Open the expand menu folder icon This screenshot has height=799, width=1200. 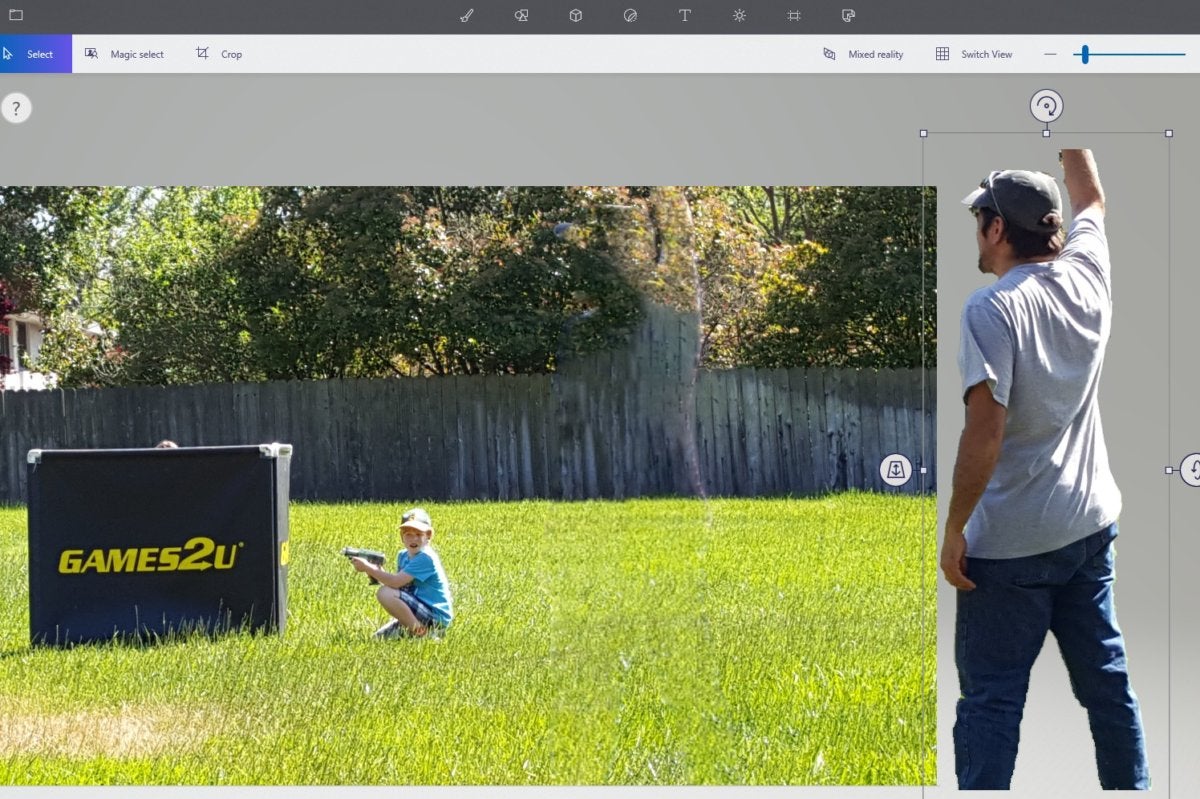click(16, 15)
